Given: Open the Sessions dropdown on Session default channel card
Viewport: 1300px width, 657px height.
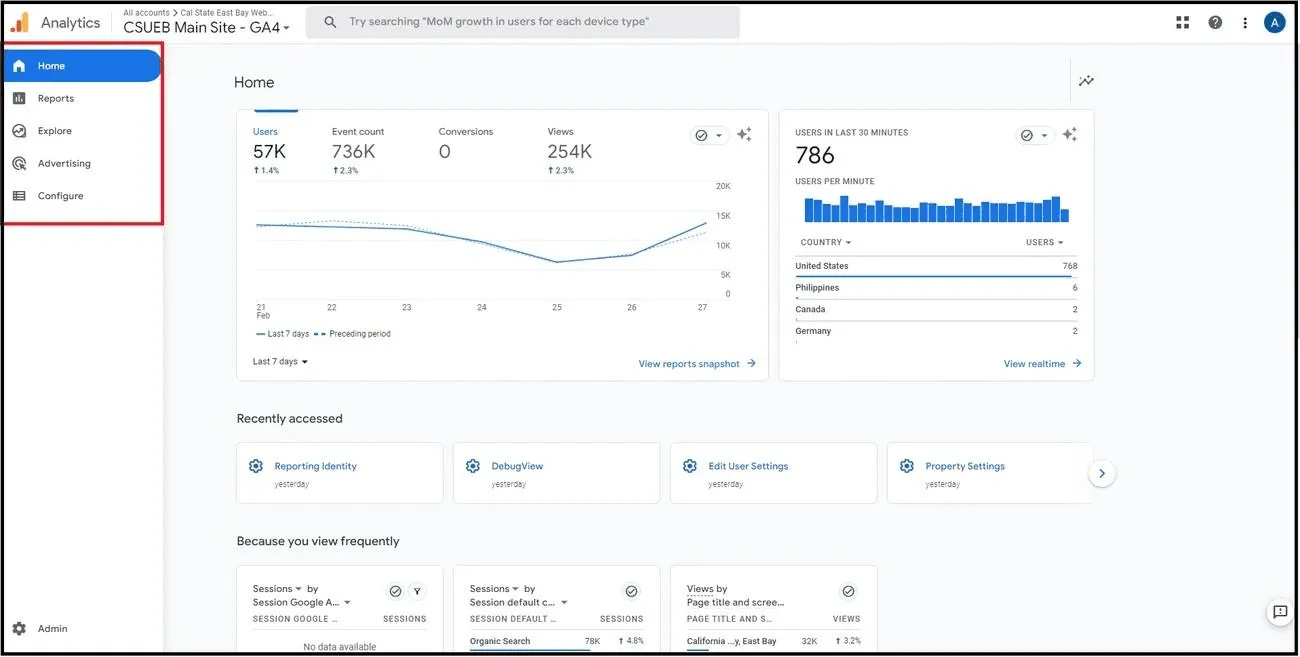Looking at the screenshot, I should 494,589.
